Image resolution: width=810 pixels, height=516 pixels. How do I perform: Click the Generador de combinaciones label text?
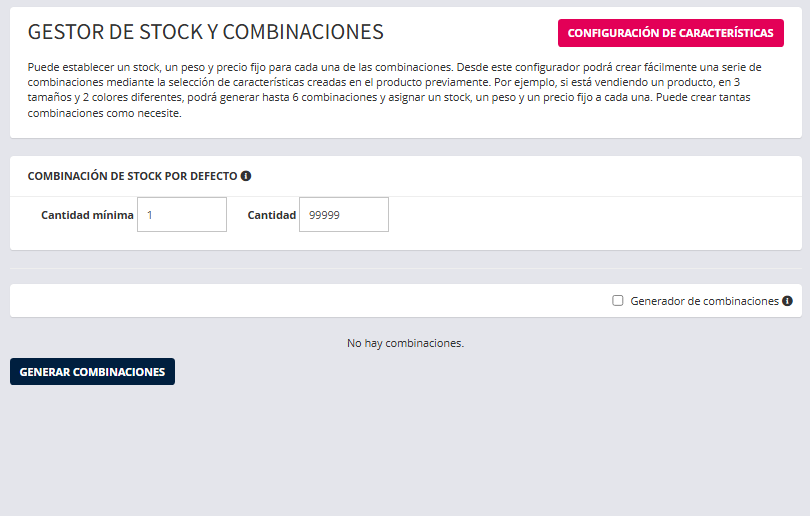coord(704,301)
